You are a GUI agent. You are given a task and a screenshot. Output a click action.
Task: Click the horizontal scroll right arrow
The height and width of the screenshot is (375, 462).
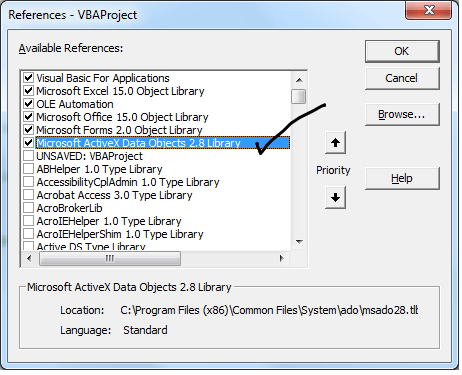coord(282,258)
